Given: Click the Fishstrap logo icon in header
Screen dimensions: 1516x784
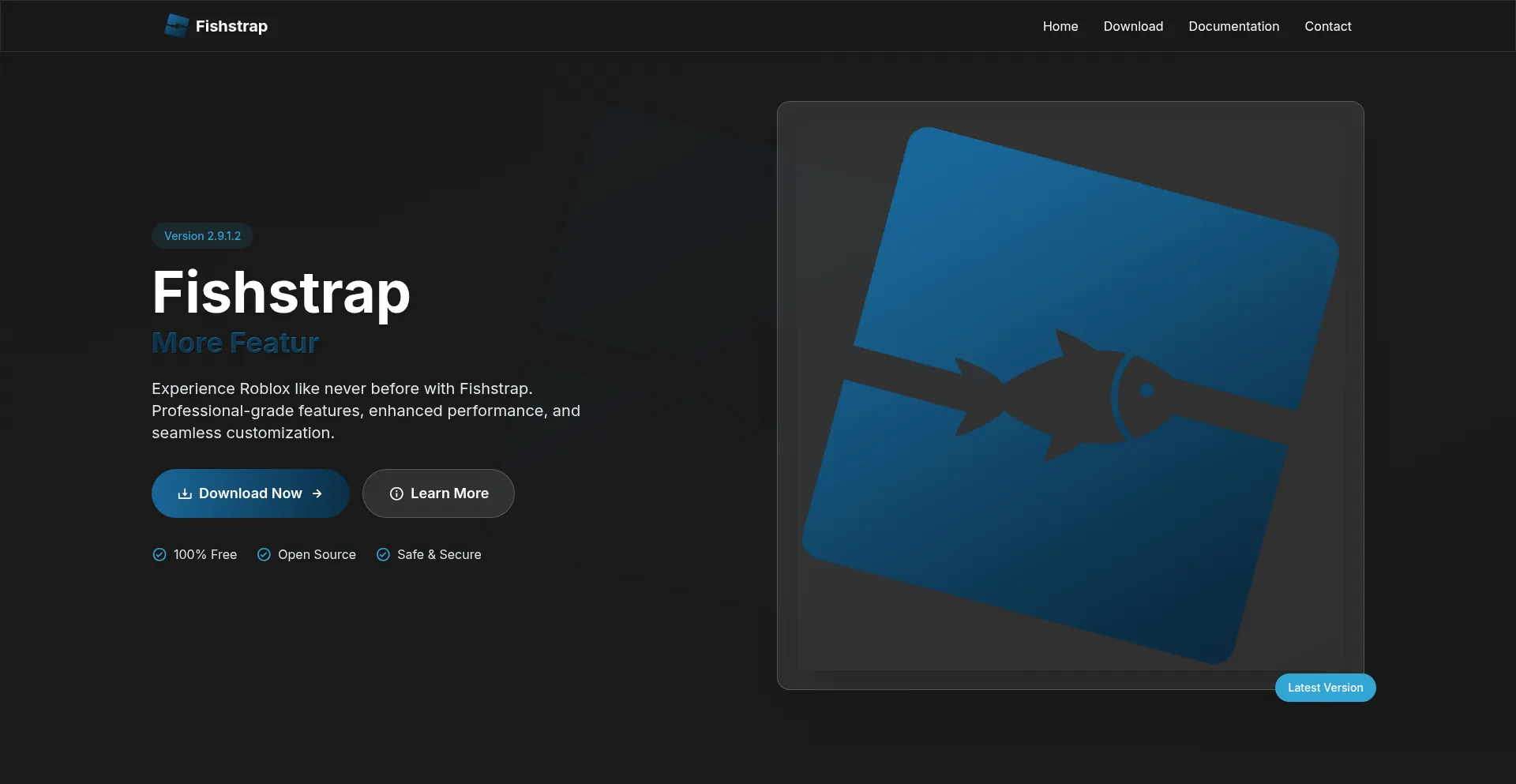Looking at the screenshot, I should [x=176, y=26].
